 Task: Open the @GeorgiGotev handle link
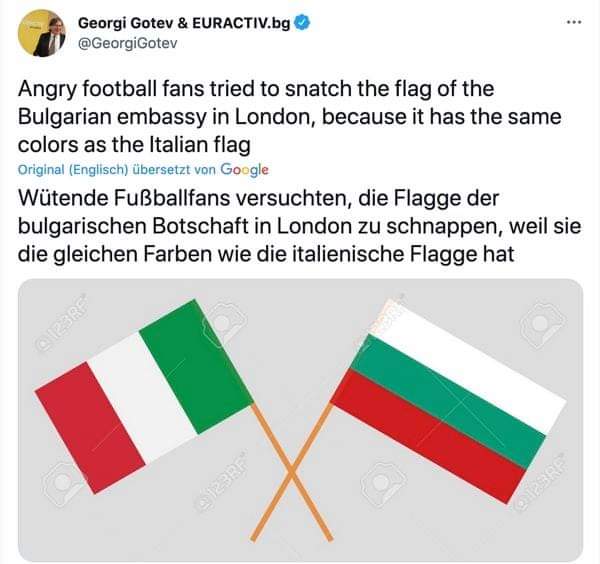coord(128,43)
